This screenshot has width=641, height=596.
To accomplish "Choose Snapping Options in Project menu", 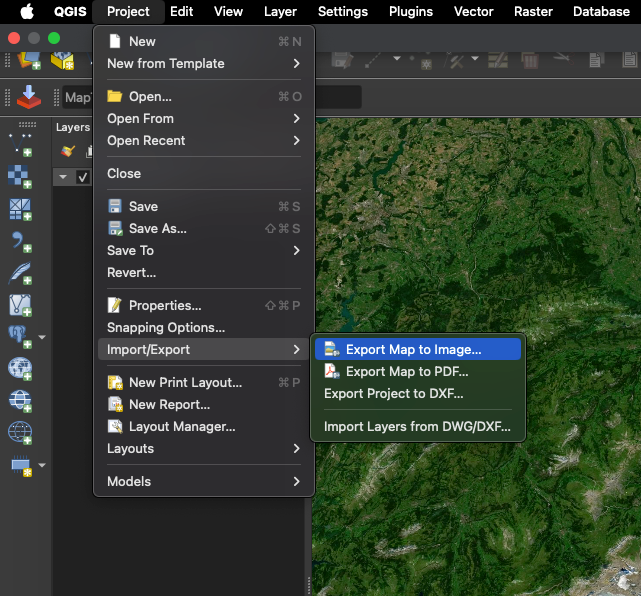I will coord(204,327).
